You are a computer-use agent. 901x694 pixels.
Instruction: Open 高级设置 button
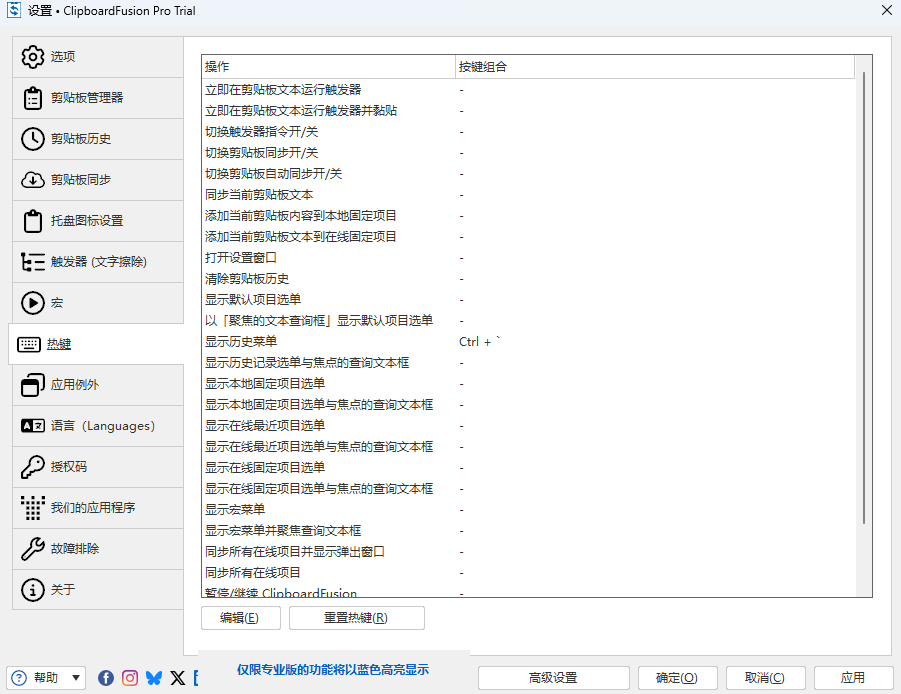pyautogui.click(x=553, y=678)
